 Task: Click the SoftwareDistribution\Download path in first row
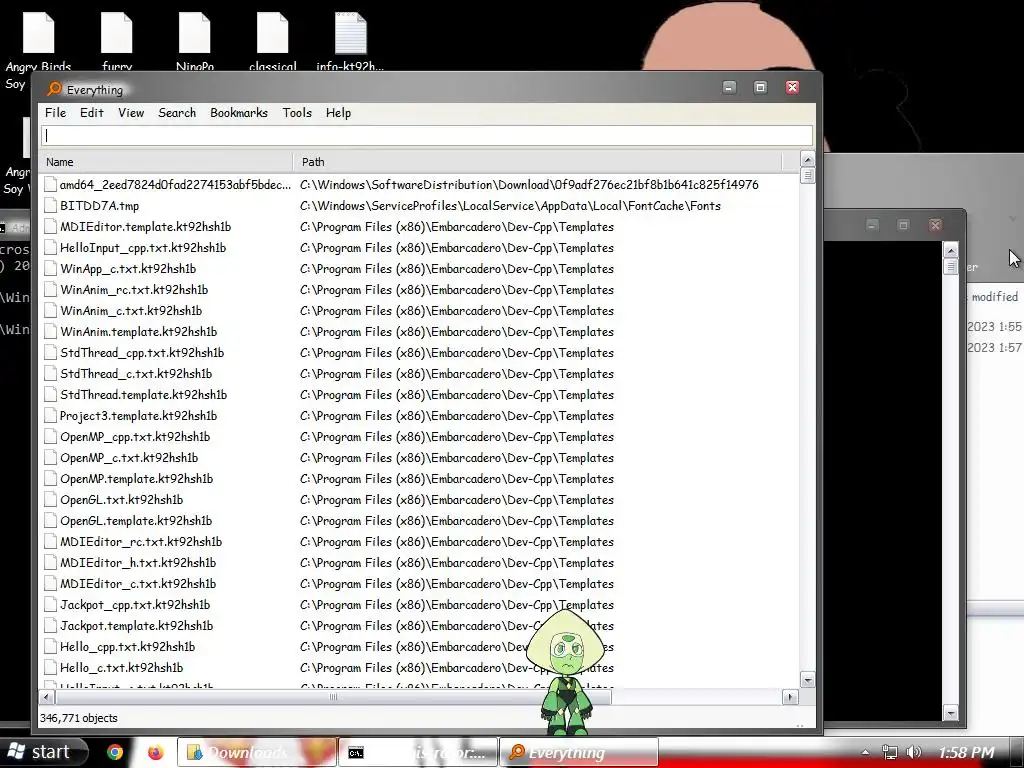pyautogui.click(x=529, y=185)
